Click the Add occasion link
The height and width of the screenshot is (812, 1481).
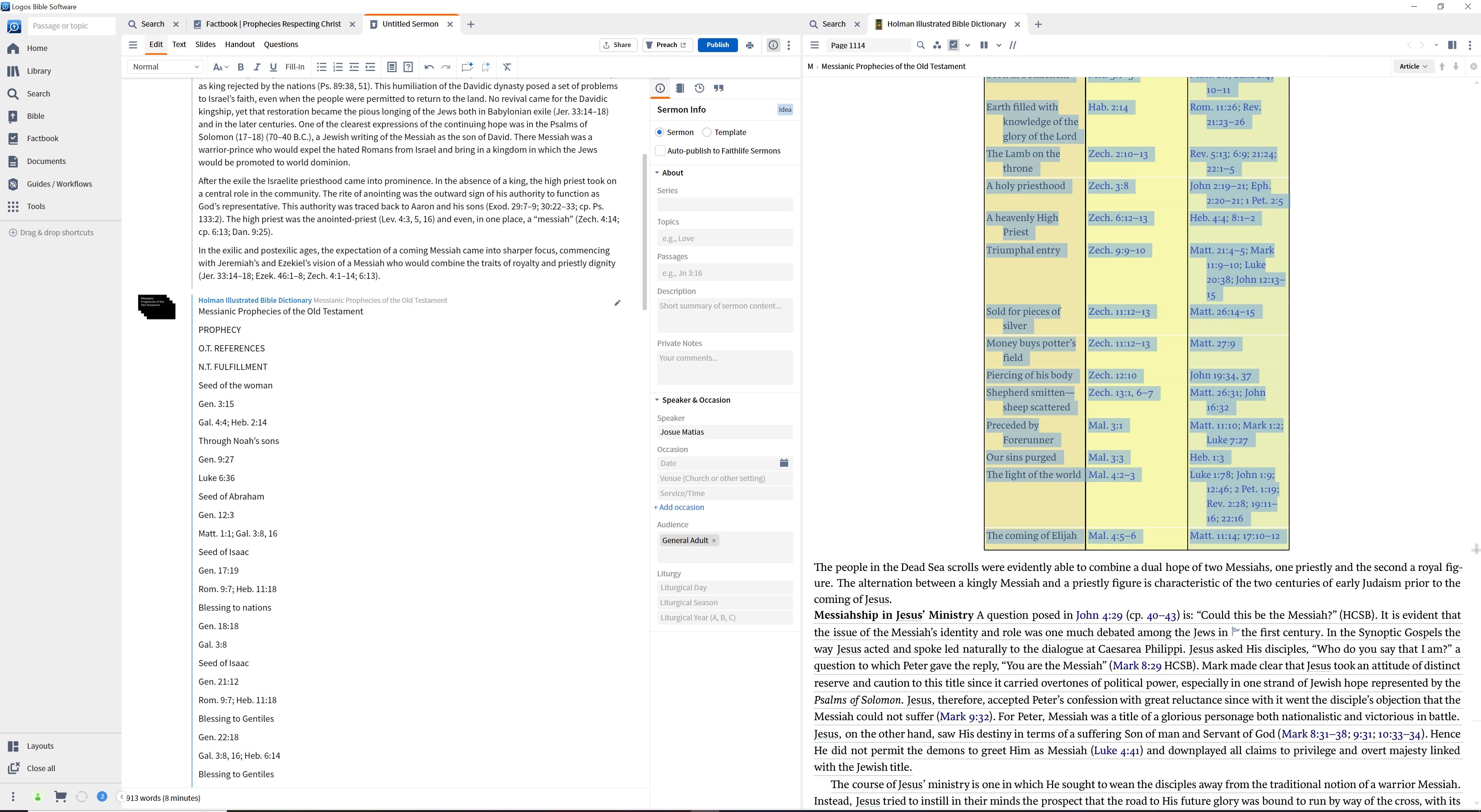coord(679,507)
